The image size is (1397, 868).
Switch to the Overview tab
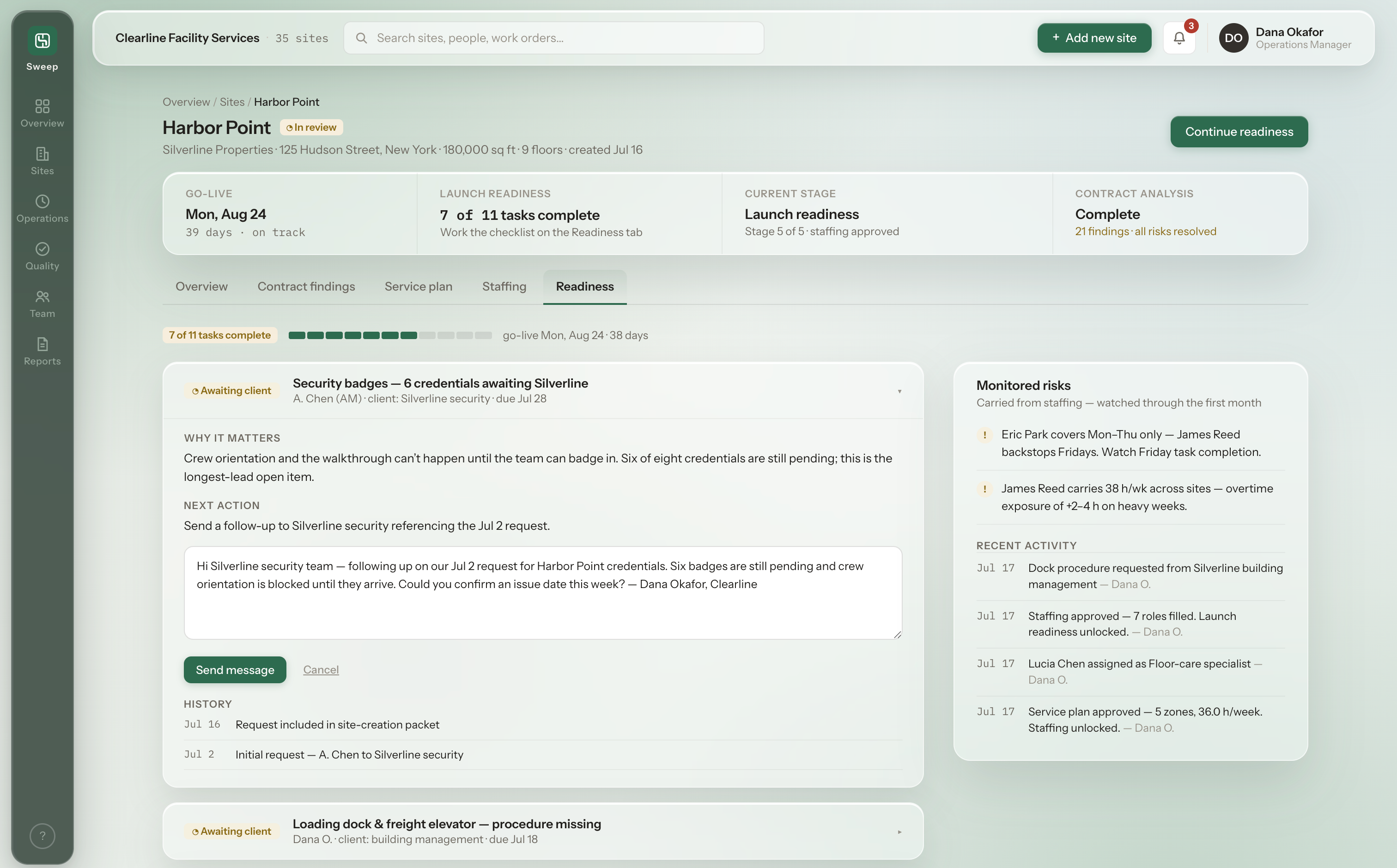201,286
